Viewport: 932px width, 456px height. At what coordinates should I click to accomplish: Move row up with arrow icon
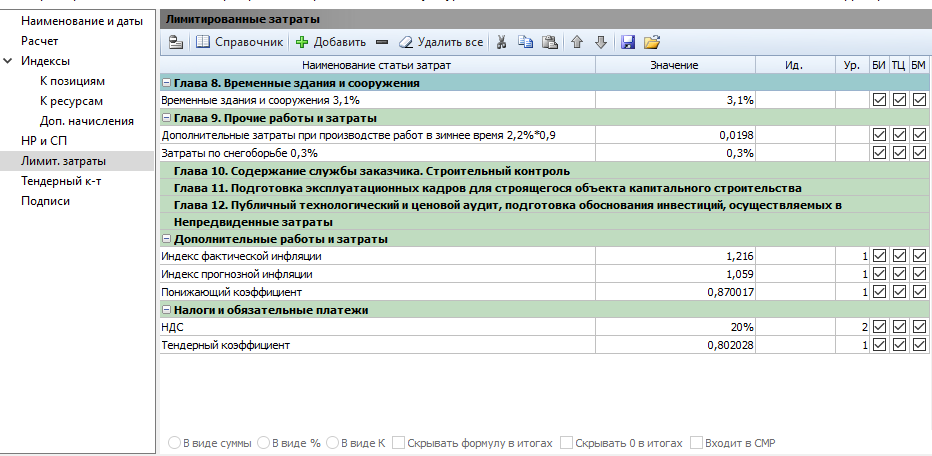pos(577,42)
